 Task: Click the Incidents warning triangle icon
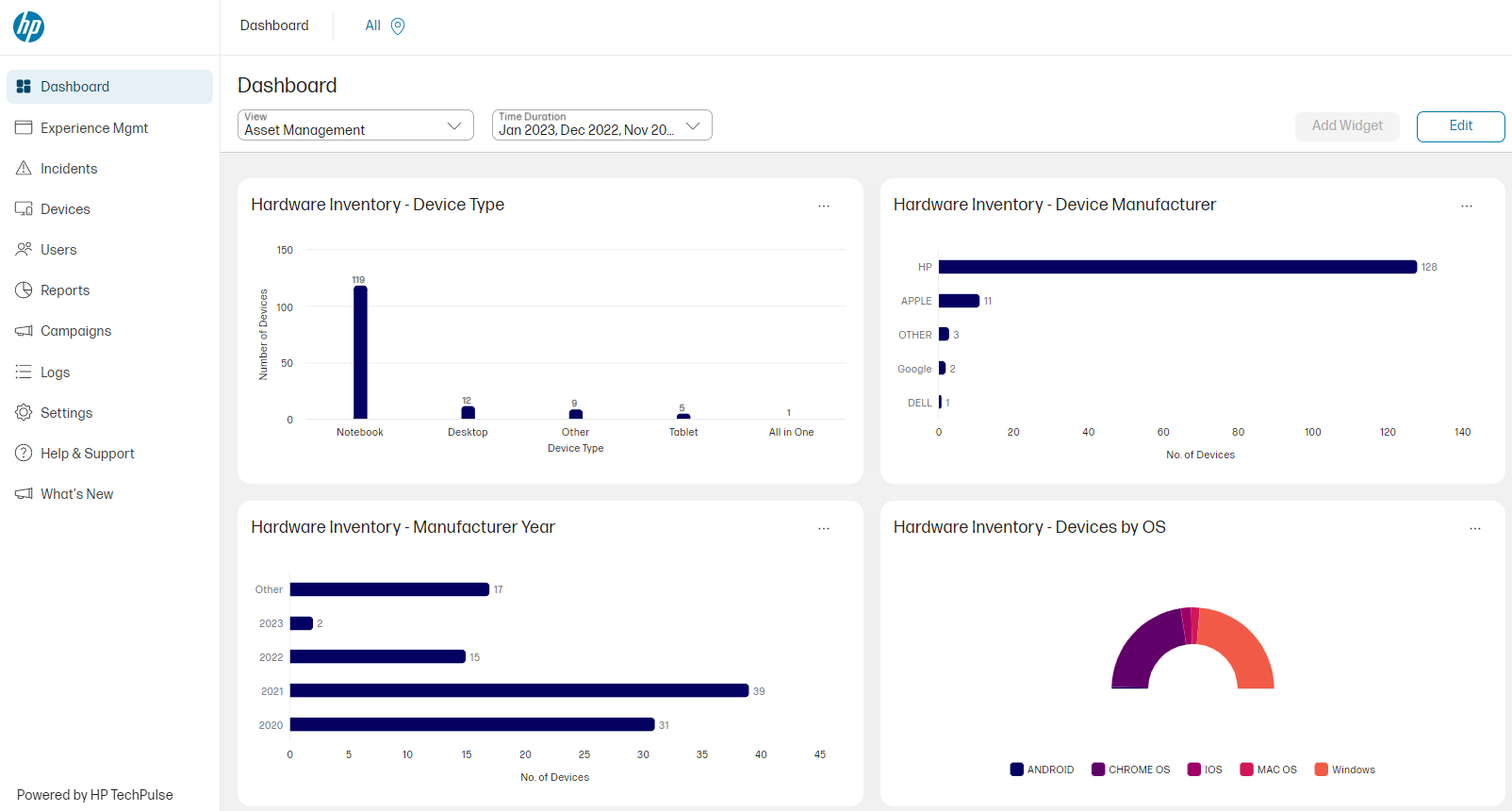click(x=24, y=168)
